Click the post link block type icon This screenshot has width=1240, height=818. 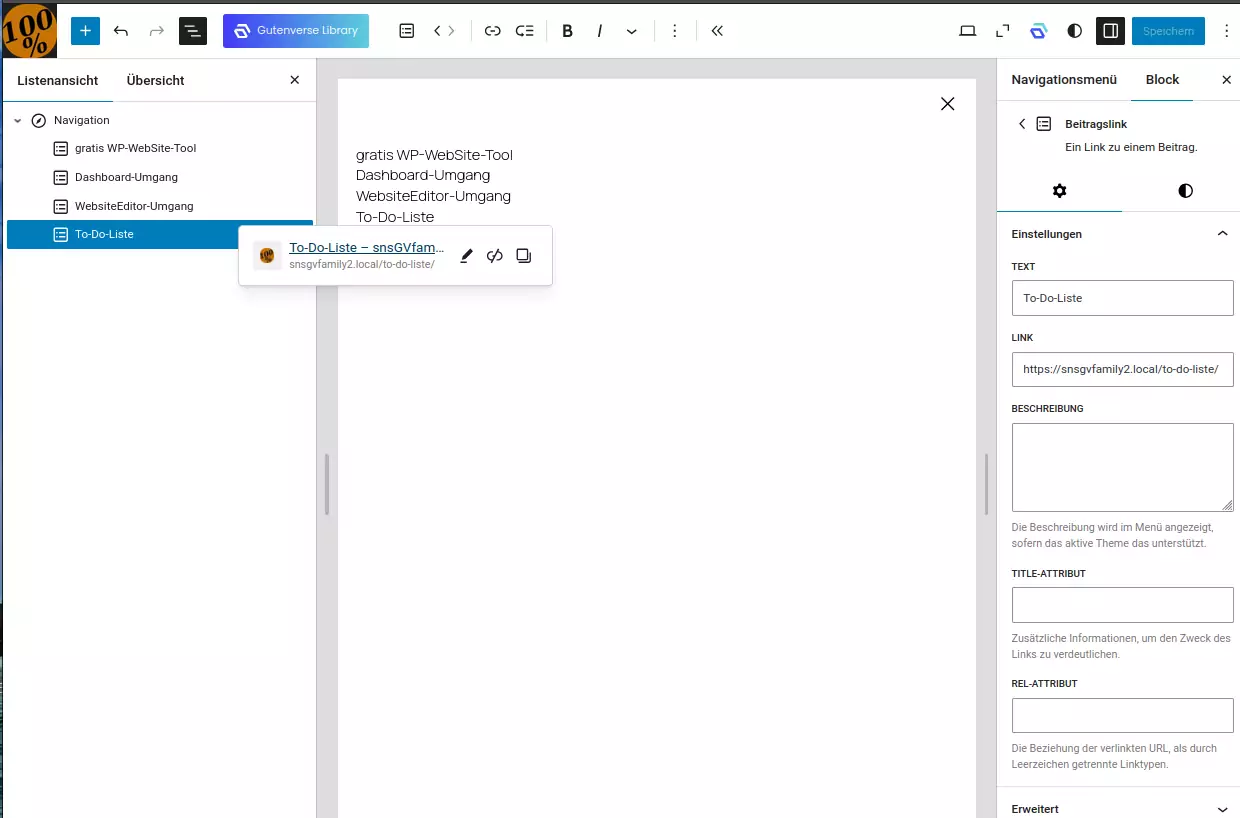(x=406, y=31)
